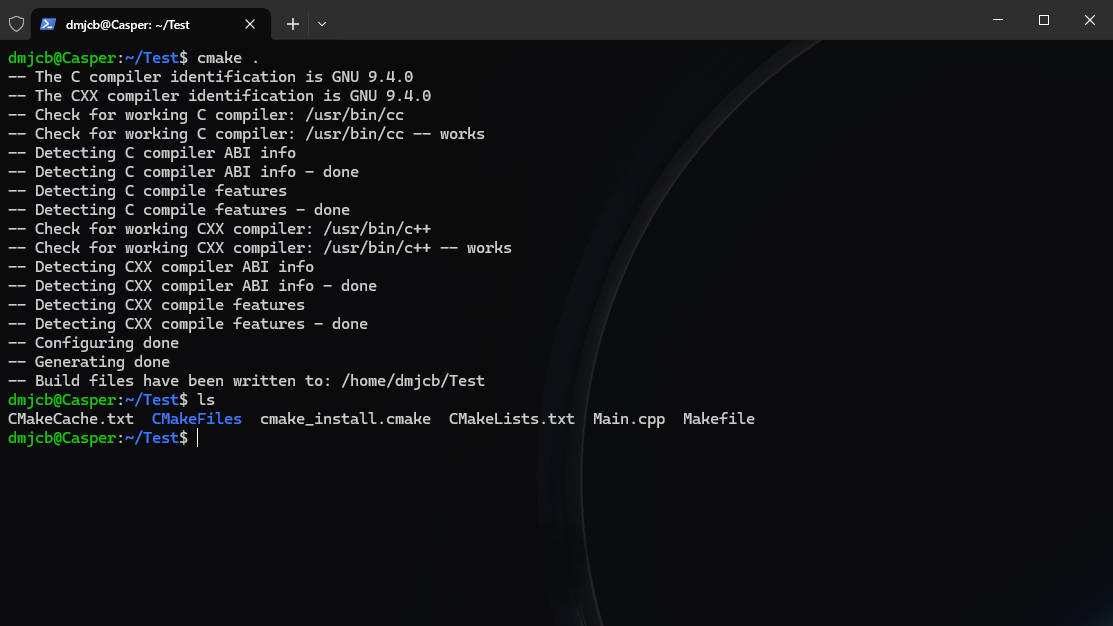Expand the new tab profile dropdown
1113x626 pixels.
322,24
